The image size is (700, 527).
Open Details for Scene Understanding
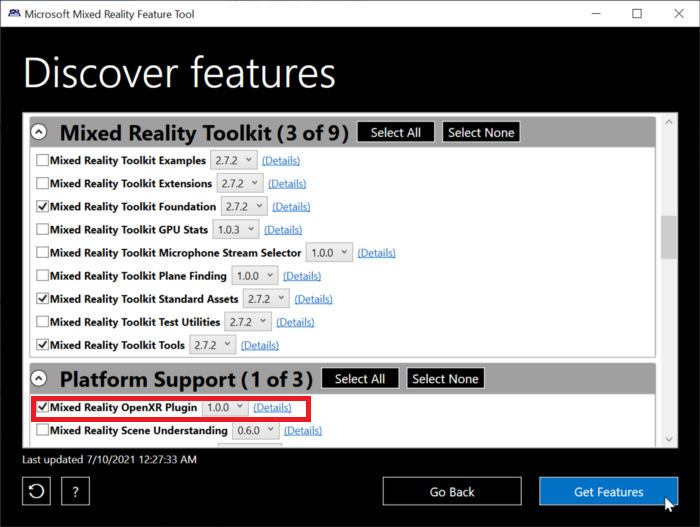point(303,431)
